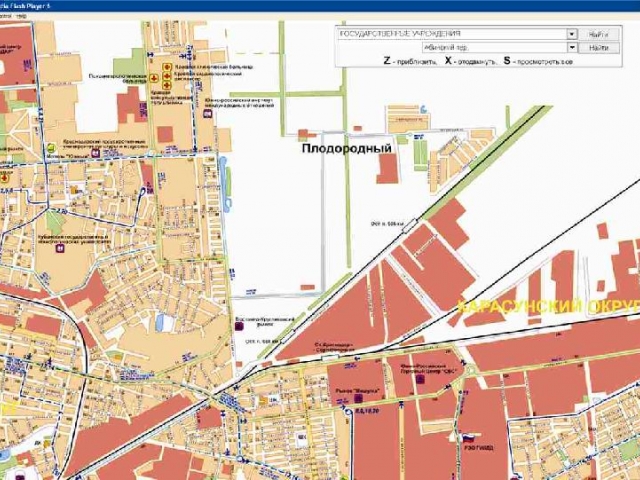Click the Южно-Российский институт purple icon
Viewport: 640px width, 480px height.
(x=207, y=114)
